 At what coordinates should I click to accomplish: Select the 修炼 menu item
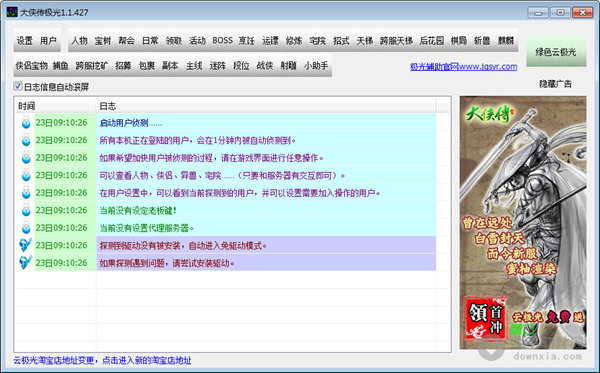(294, 41)
